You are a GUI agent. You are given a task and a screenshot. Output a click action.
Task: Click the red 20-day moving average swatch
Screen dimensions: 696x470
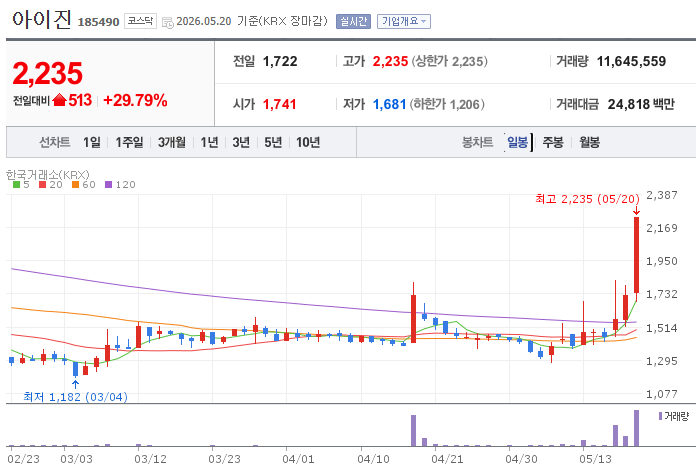point(43,185)
